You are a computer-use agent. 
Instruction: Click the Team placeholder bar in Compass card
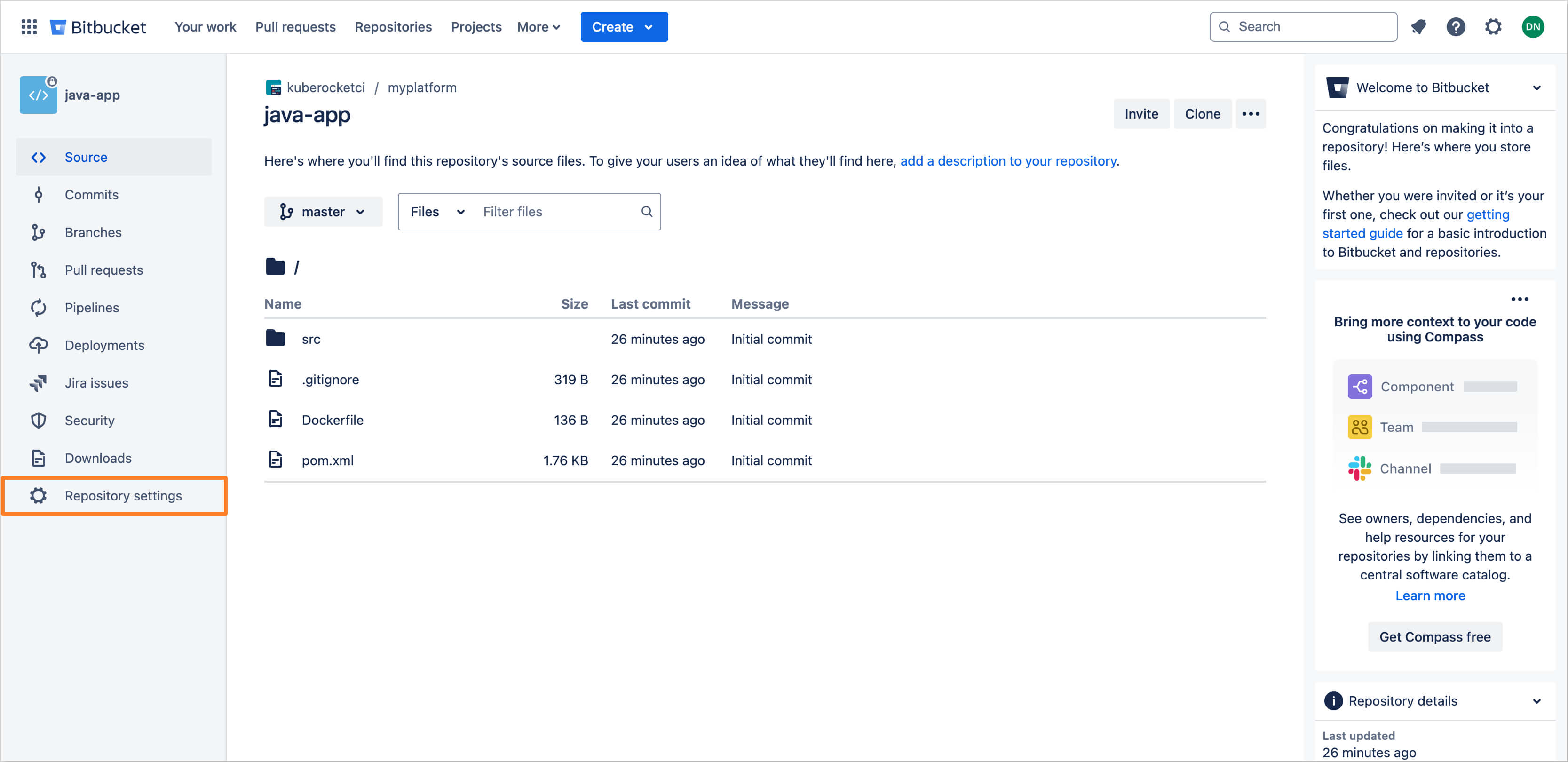coord(1469,427)
